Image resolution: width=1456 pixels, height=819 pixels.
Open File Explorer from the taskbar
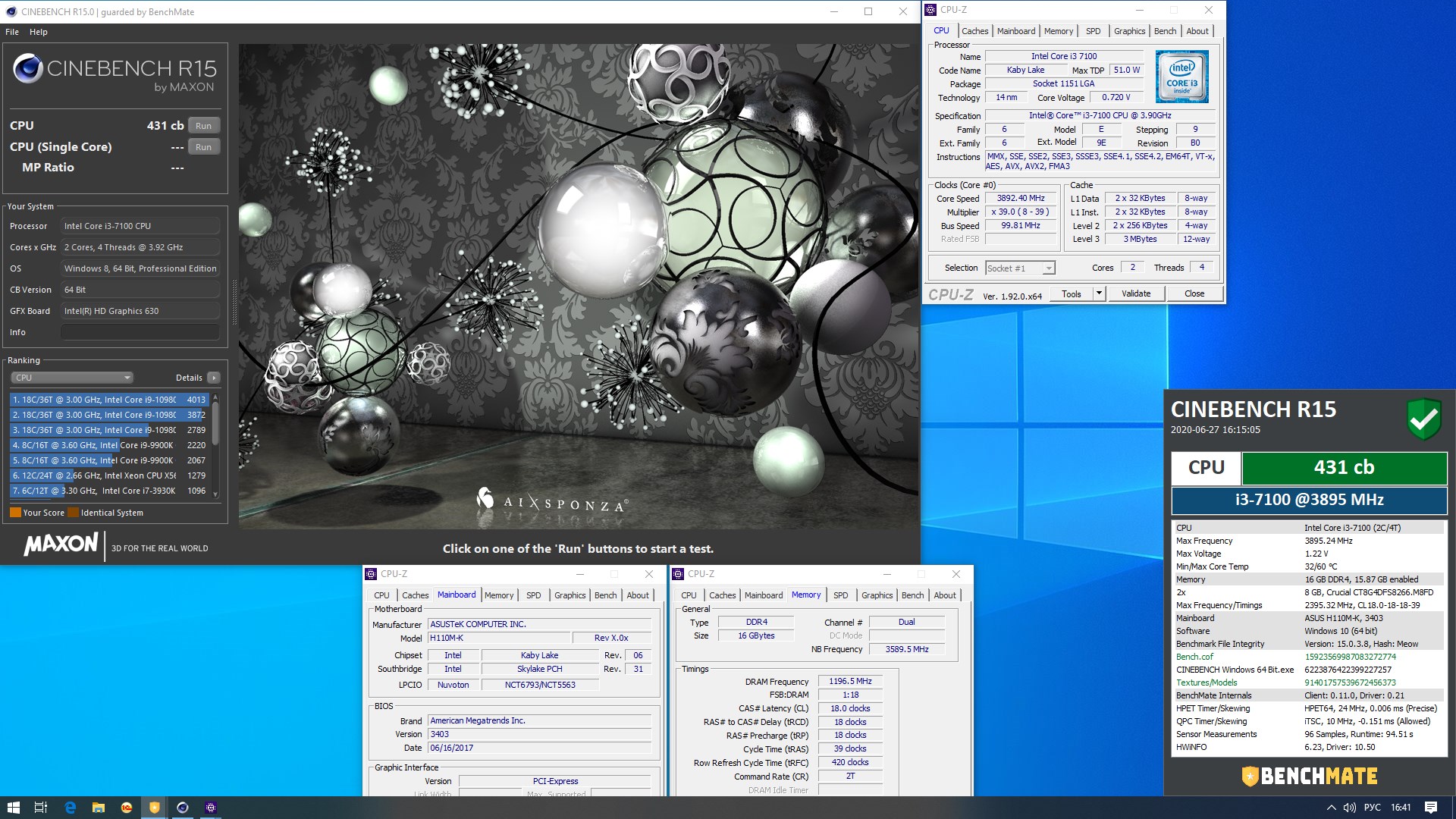click(x=98, y=808)
